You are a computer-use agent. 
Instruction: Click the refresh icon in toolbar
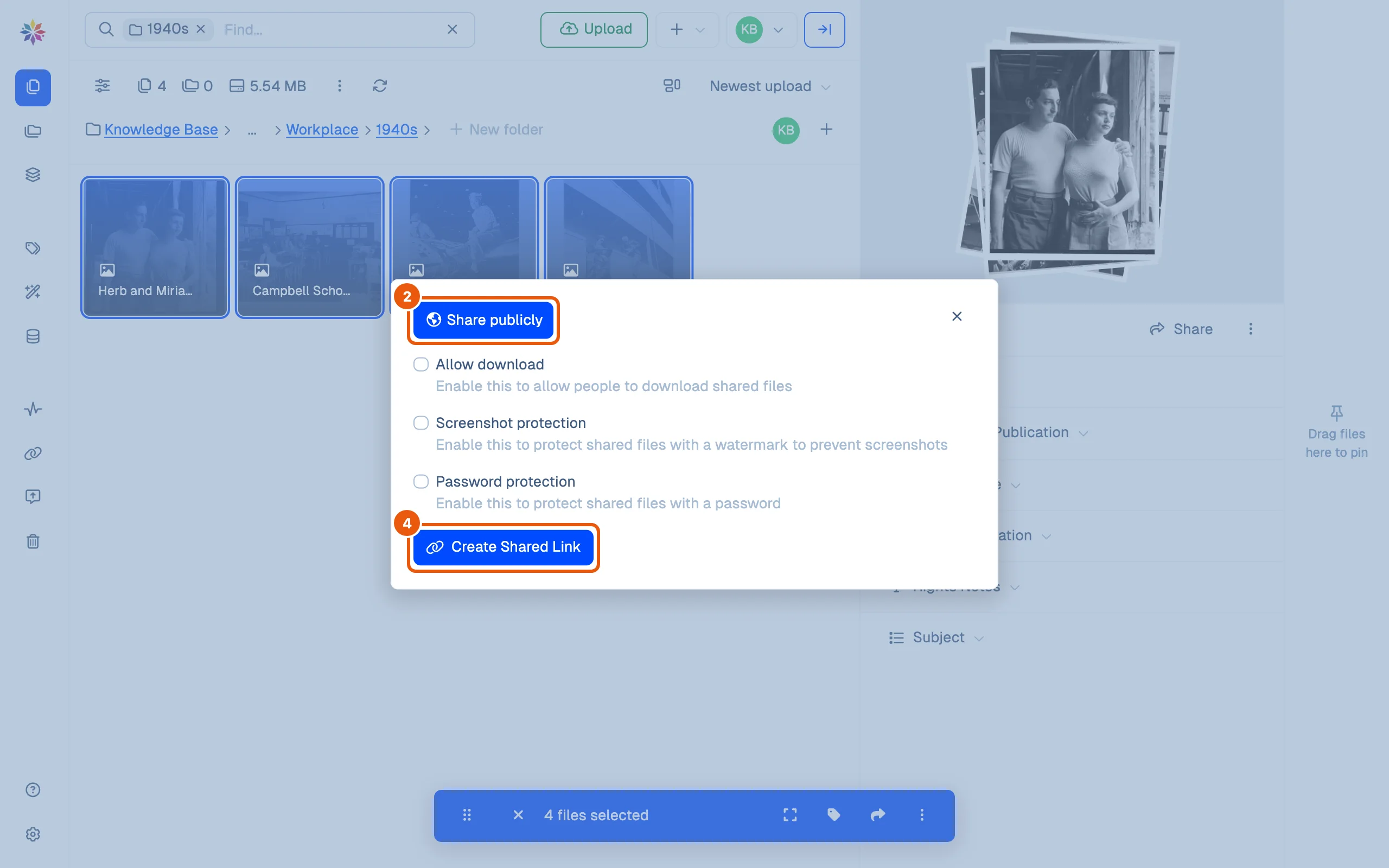379,86
